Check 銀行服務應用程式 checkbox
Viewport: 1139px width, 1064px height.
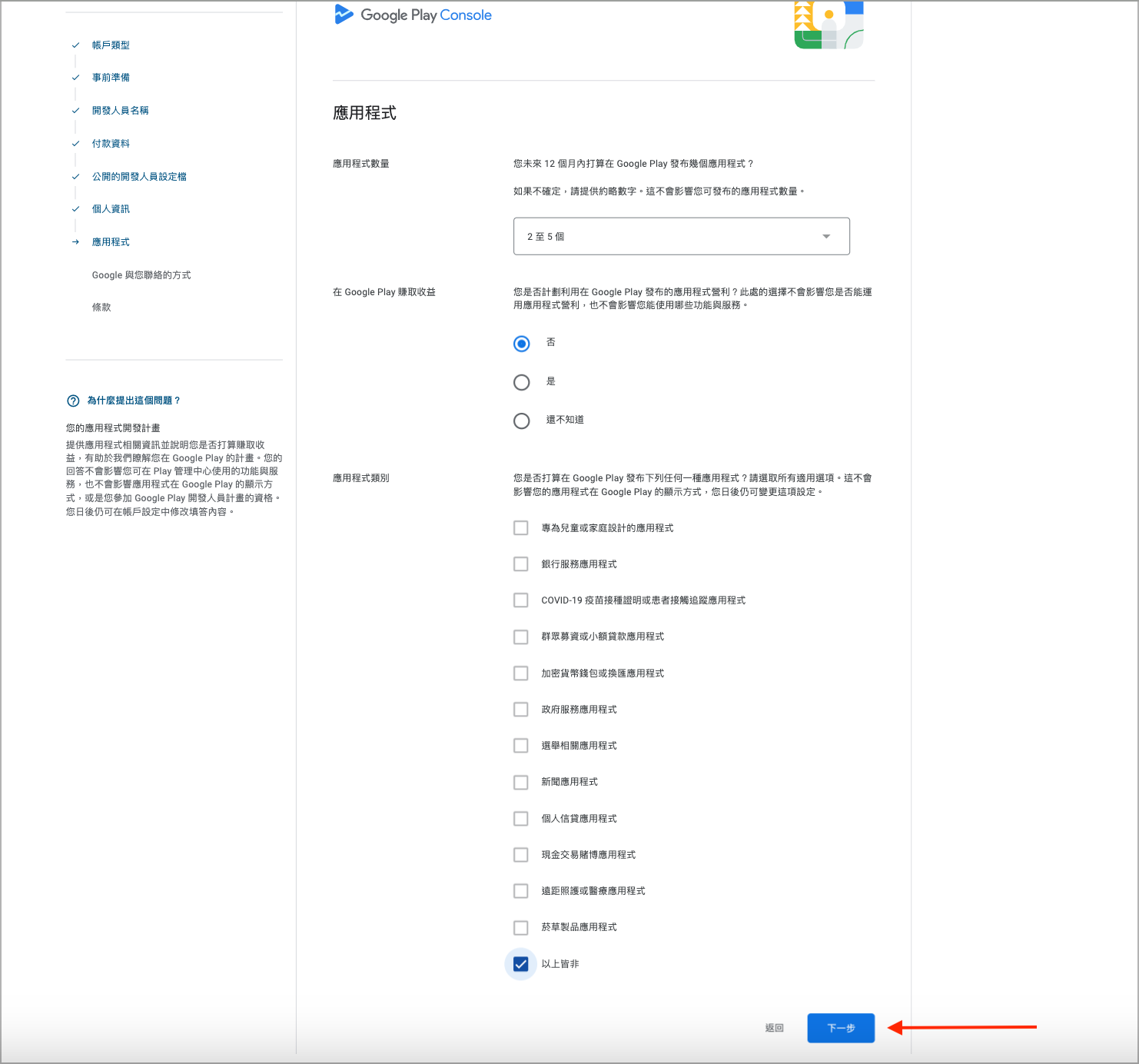coord(521,564)
